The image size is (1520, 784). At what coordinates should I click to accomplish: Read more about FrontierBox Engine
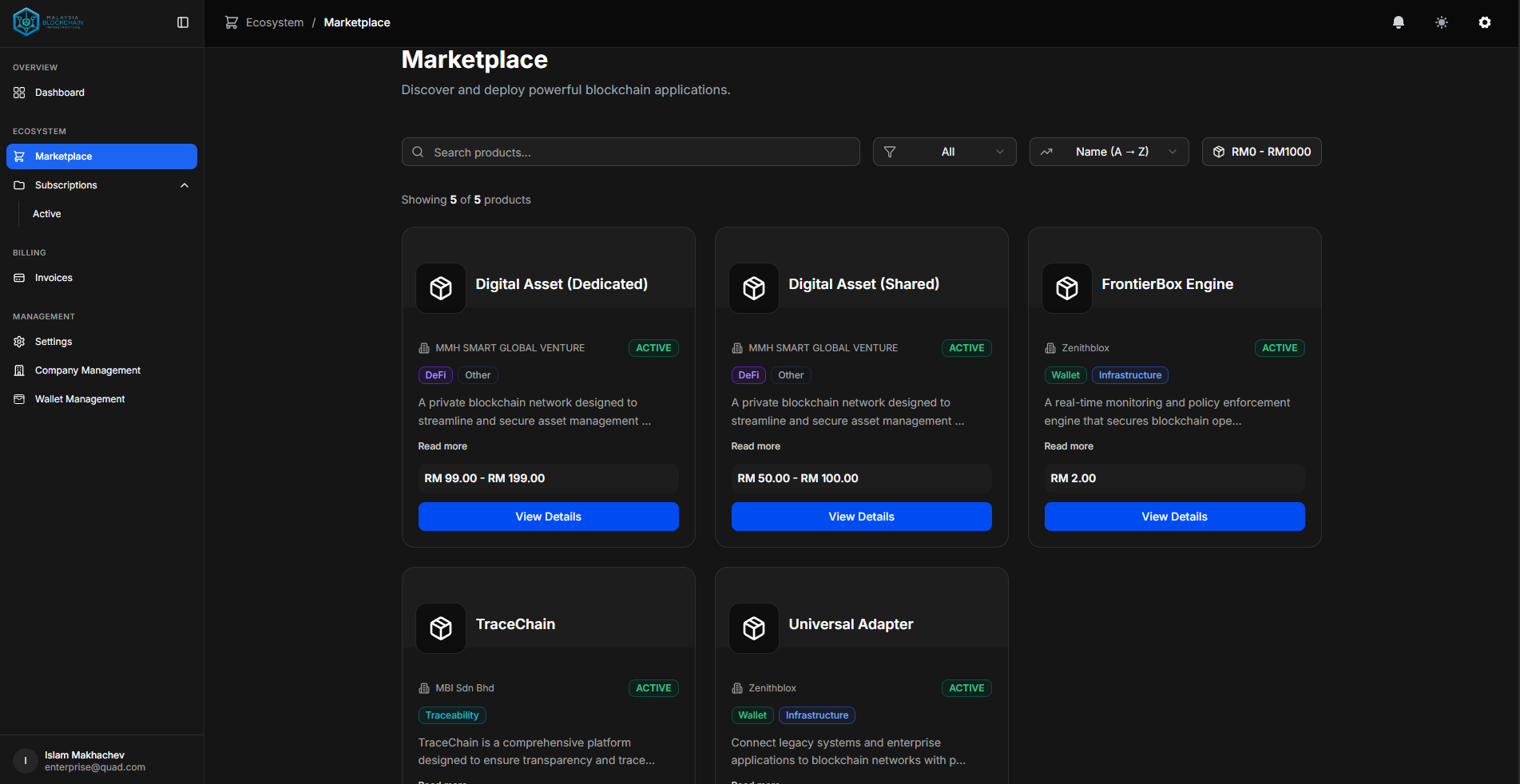(1069, 446)
